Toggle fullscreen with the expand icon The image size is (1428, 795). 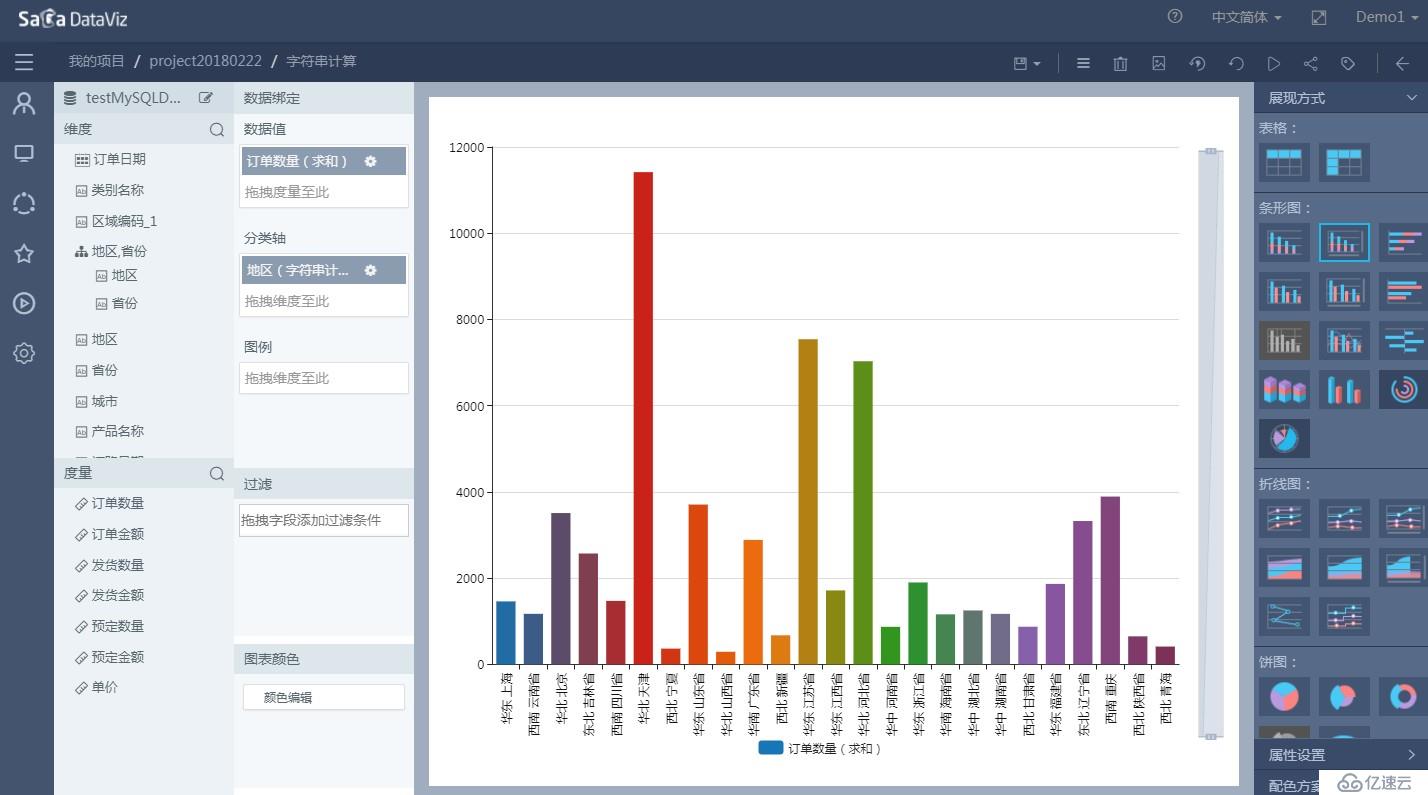(1319, 17)
